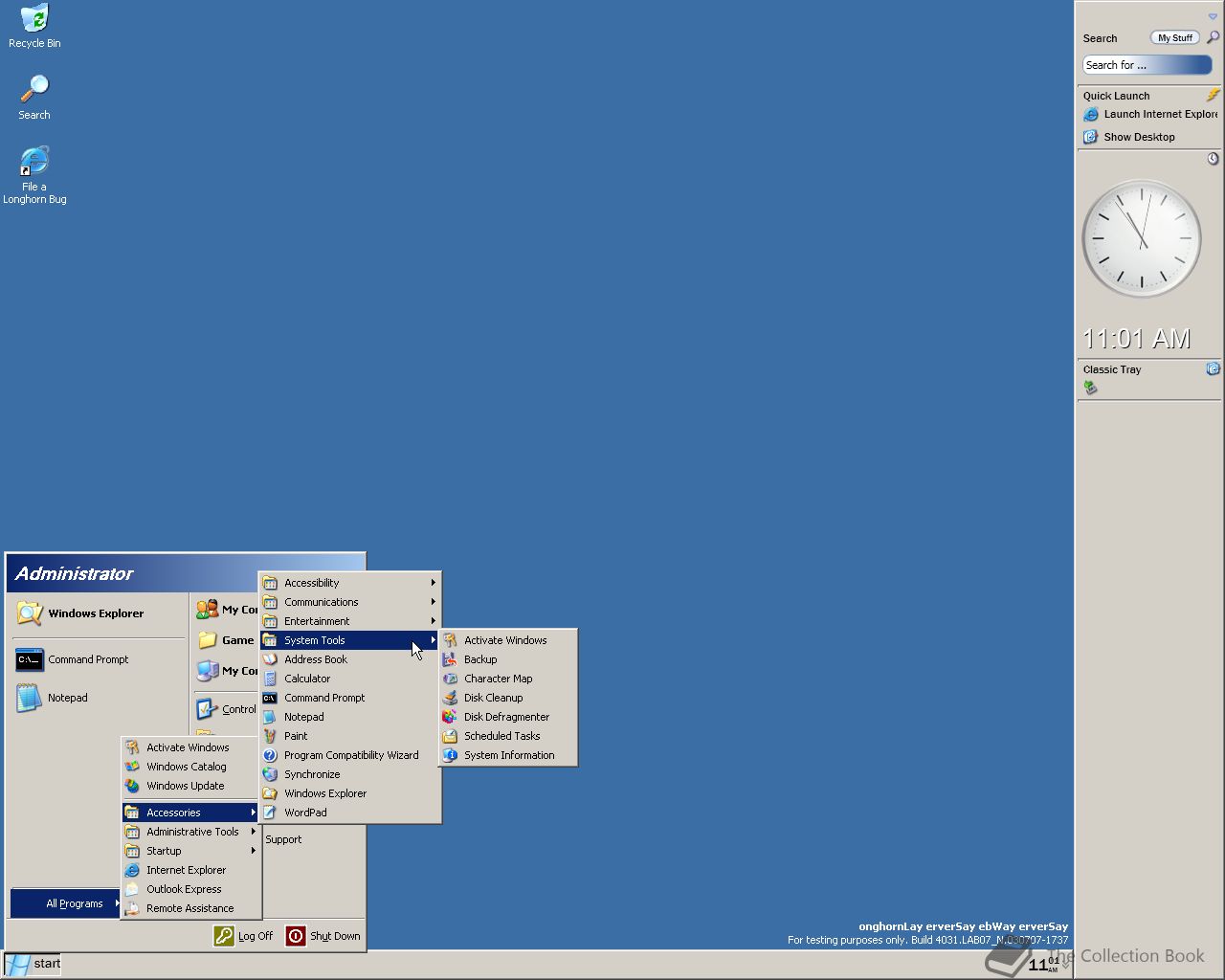1225x980 pixels.
Task: Click the Classic Tray header icon
Action: [x=1213, y=368]
